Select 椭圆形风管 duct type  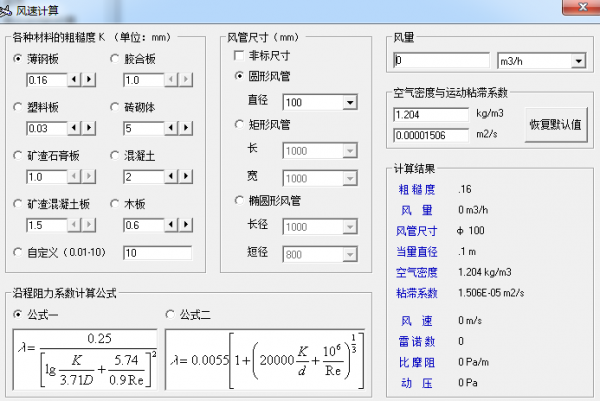(239, 200)
